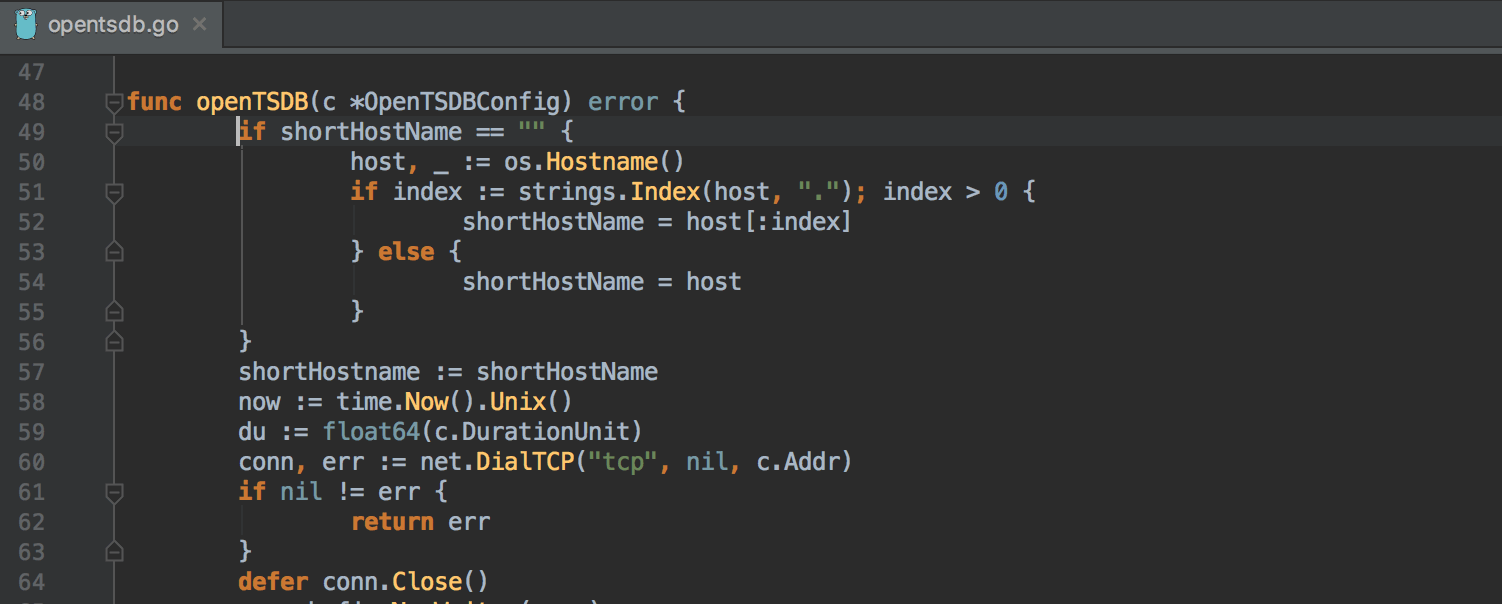The height and width of the screenshot is (604, 1502).
Task: Collapse the strings.Index if block on line 51
Action: [114, 192]
